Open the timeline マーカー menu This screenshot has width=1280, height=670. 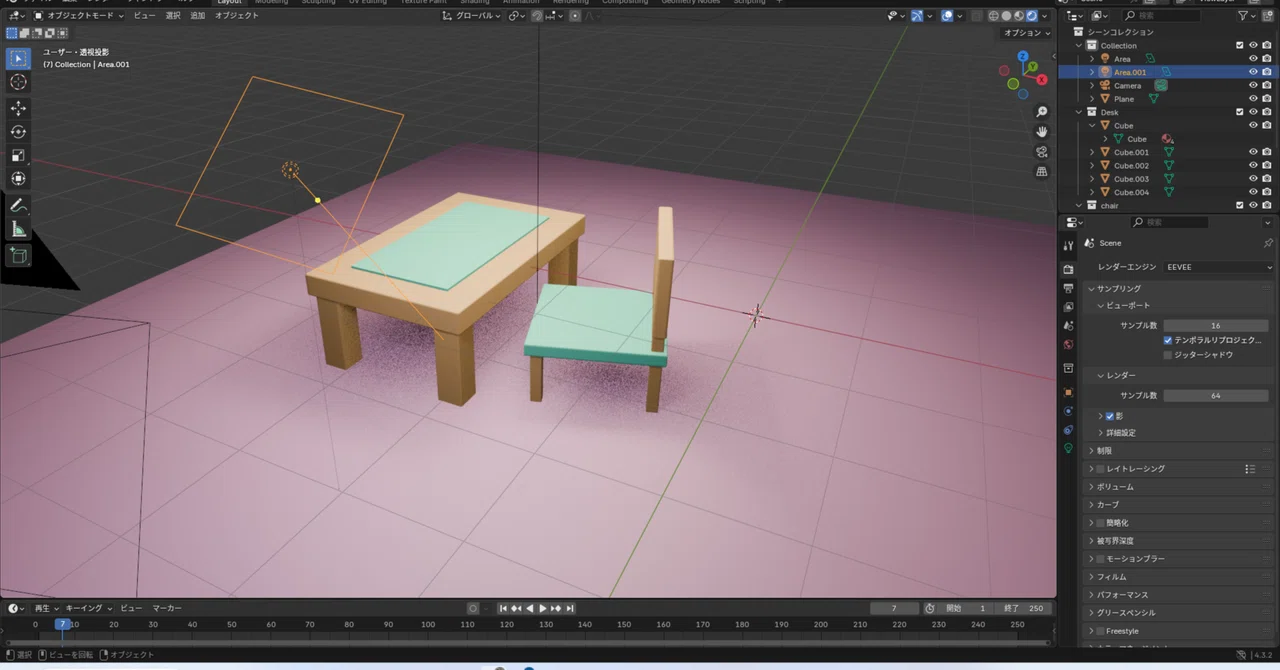[x=167, y=608]
